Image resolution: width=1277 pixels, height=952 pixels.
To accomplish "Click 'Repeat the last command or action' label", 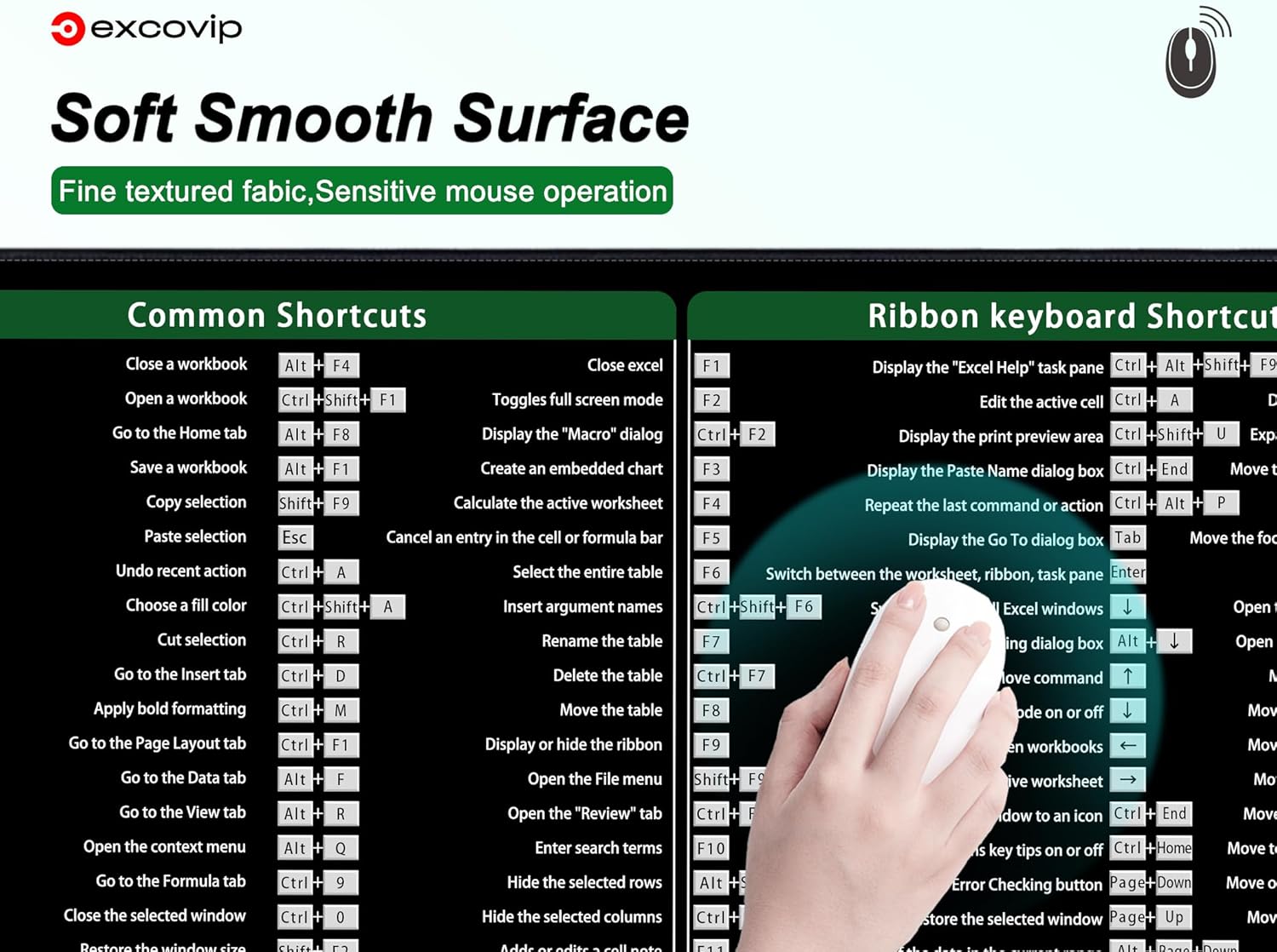I will (x=984, y=505).
